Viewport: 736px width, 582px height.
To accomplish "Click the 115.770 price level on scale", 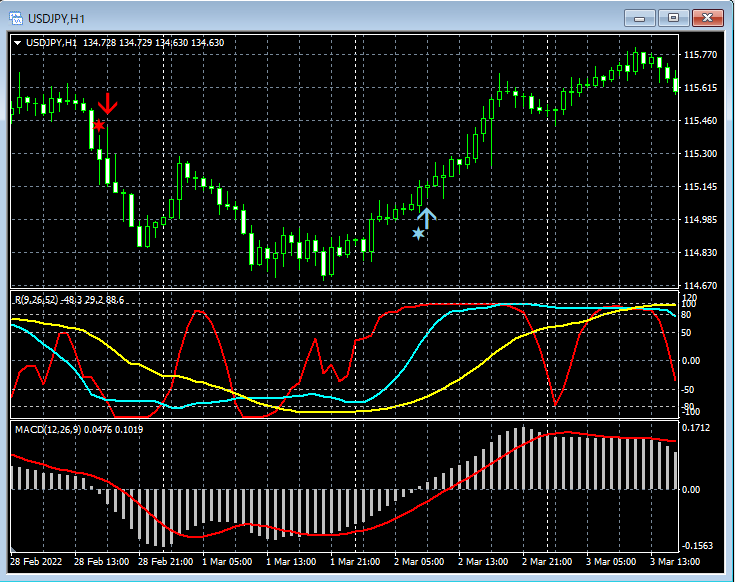I will tap(700, 55).
